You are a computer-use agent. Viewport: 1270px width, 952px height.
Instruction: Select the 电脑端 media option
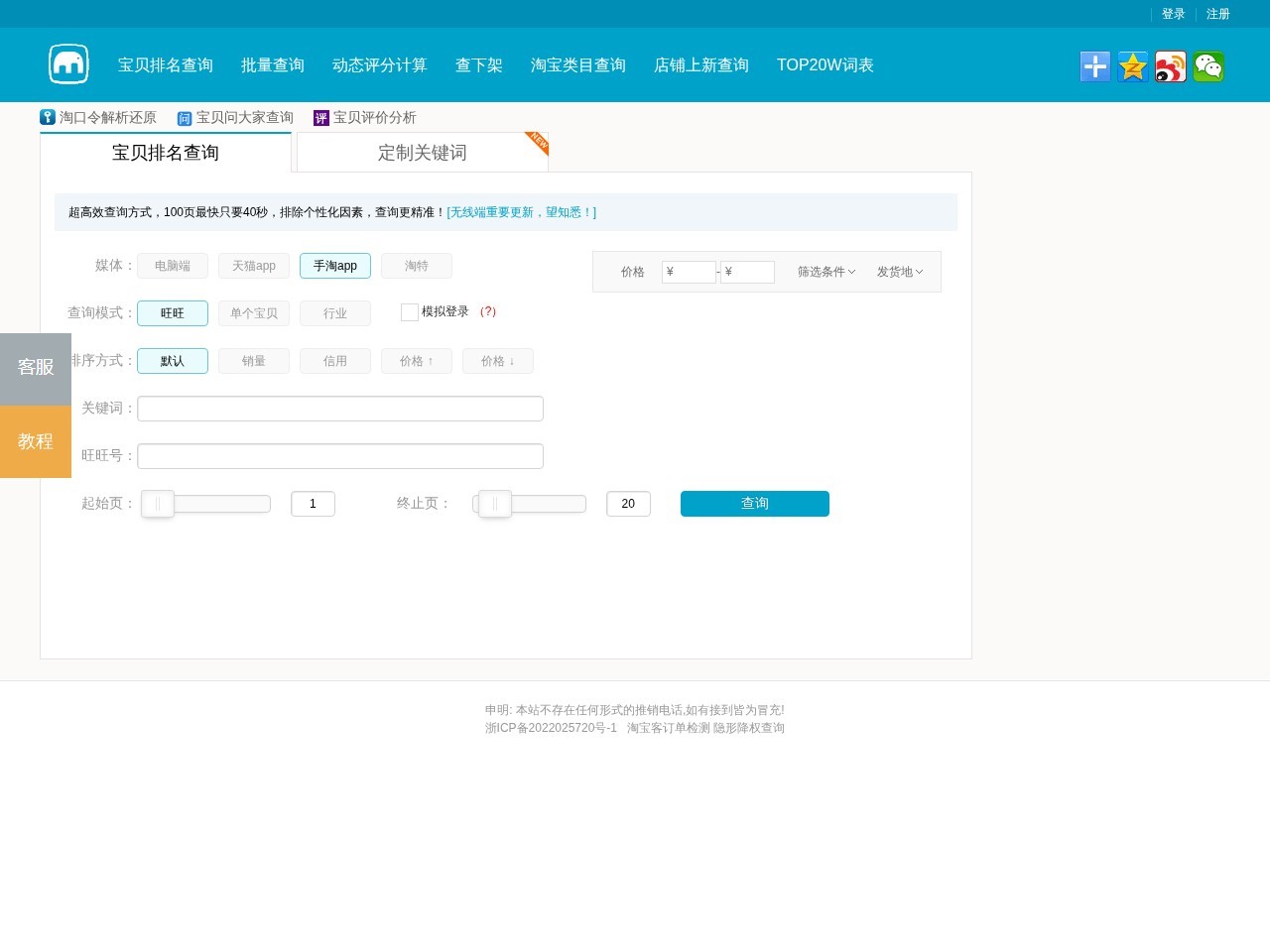click(173, 266)
